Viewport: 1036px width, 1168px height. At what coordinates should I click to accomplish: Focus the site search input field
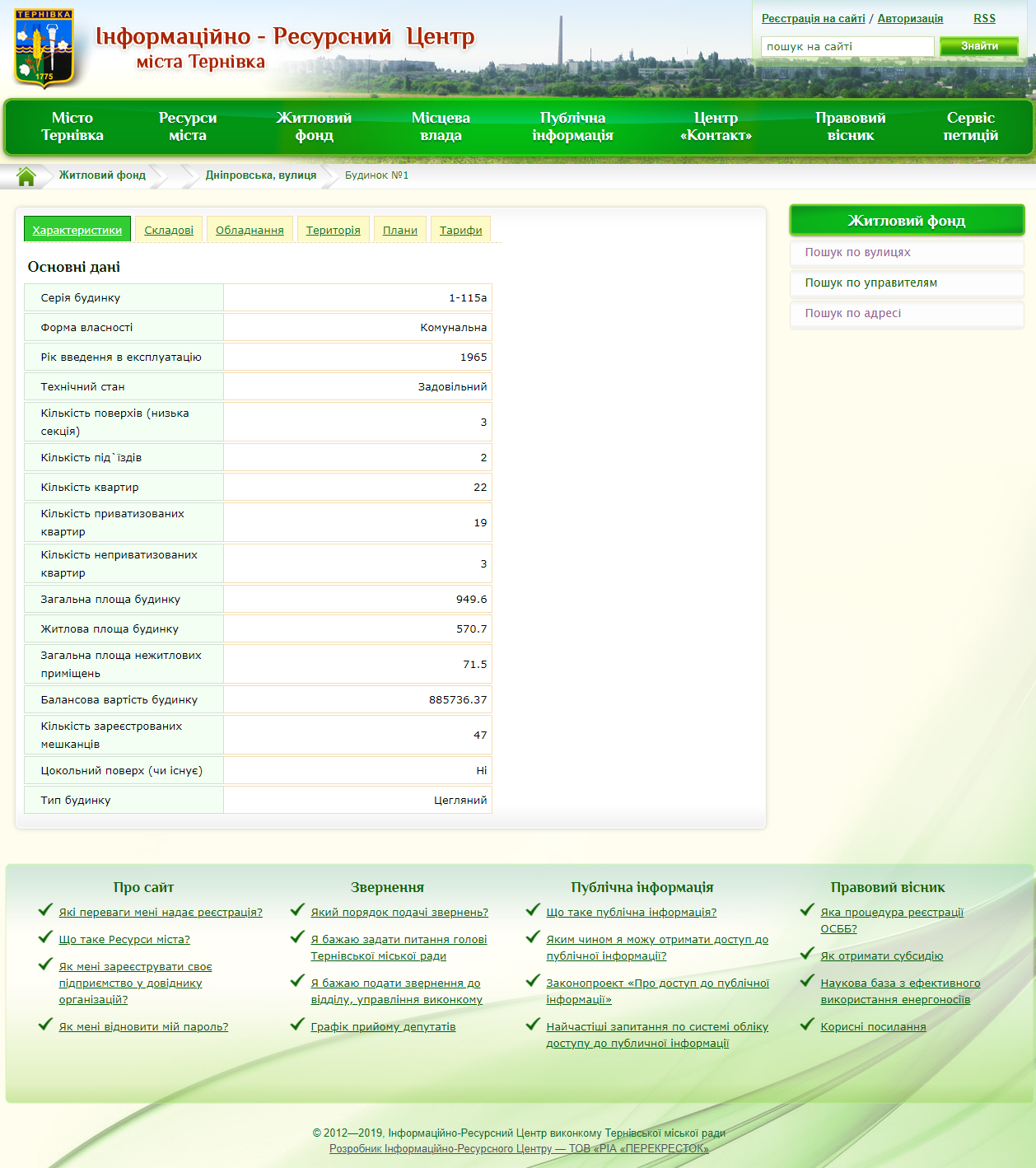point(847,46)
